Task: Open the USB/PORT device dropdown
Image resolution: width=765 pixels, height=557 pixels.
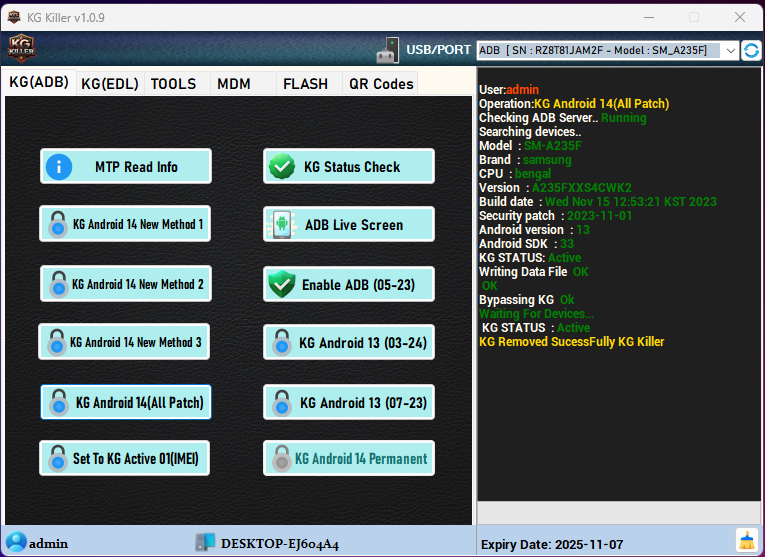Action: [729, 50]
